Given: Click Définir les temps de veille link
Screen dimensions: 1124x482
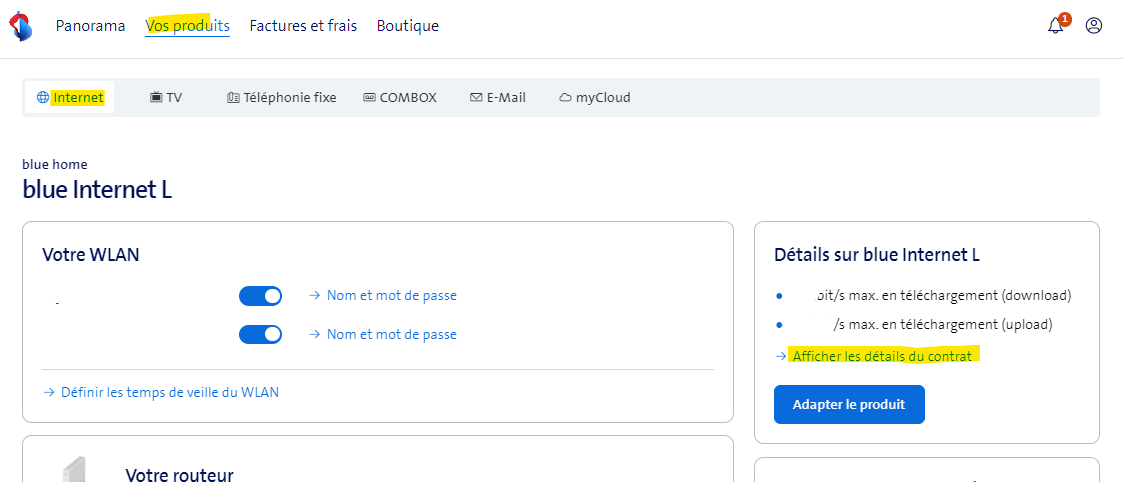Looking at the screenshot, I should [169, 392].
